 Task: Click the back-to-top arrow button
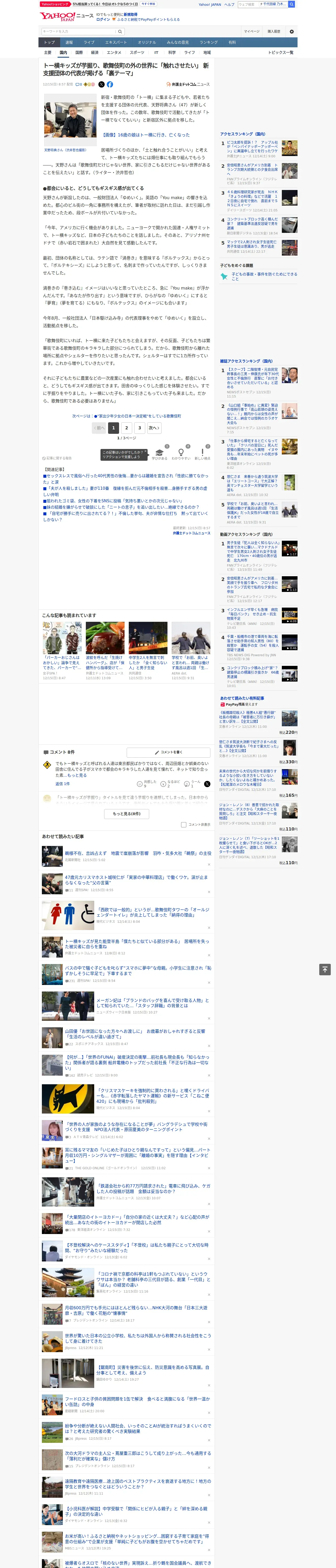(325, 970)
